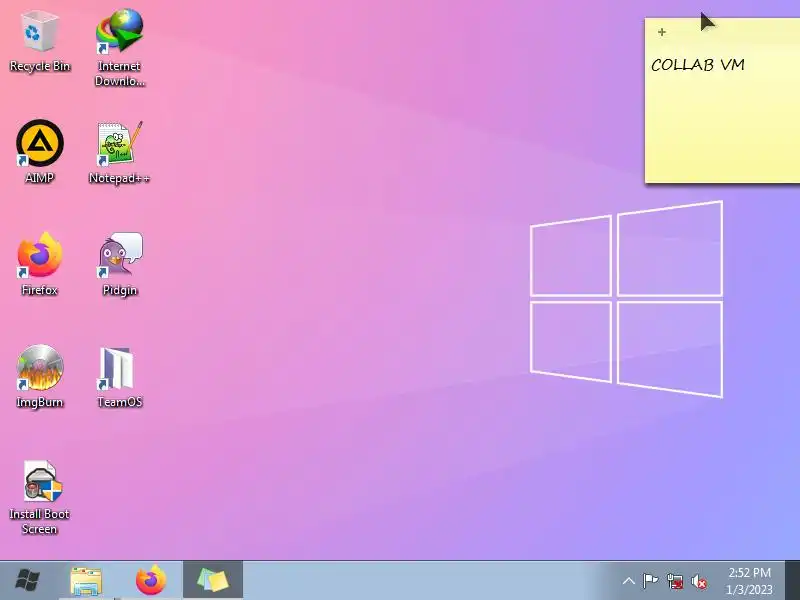
Task: Add a new sticky note
Action: 662,32
